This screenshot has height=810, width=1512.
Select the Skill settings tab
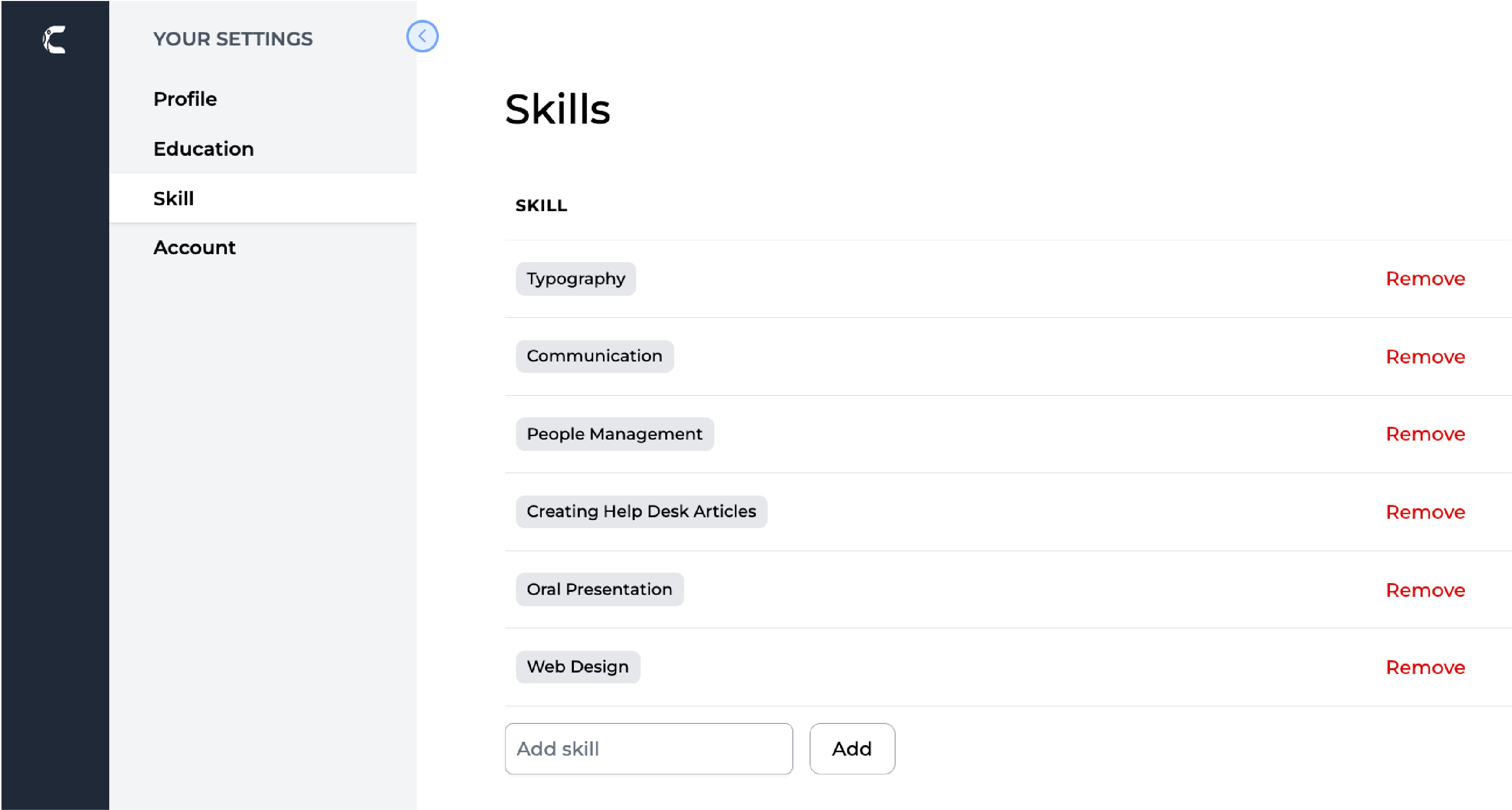[x=173, y=198]
